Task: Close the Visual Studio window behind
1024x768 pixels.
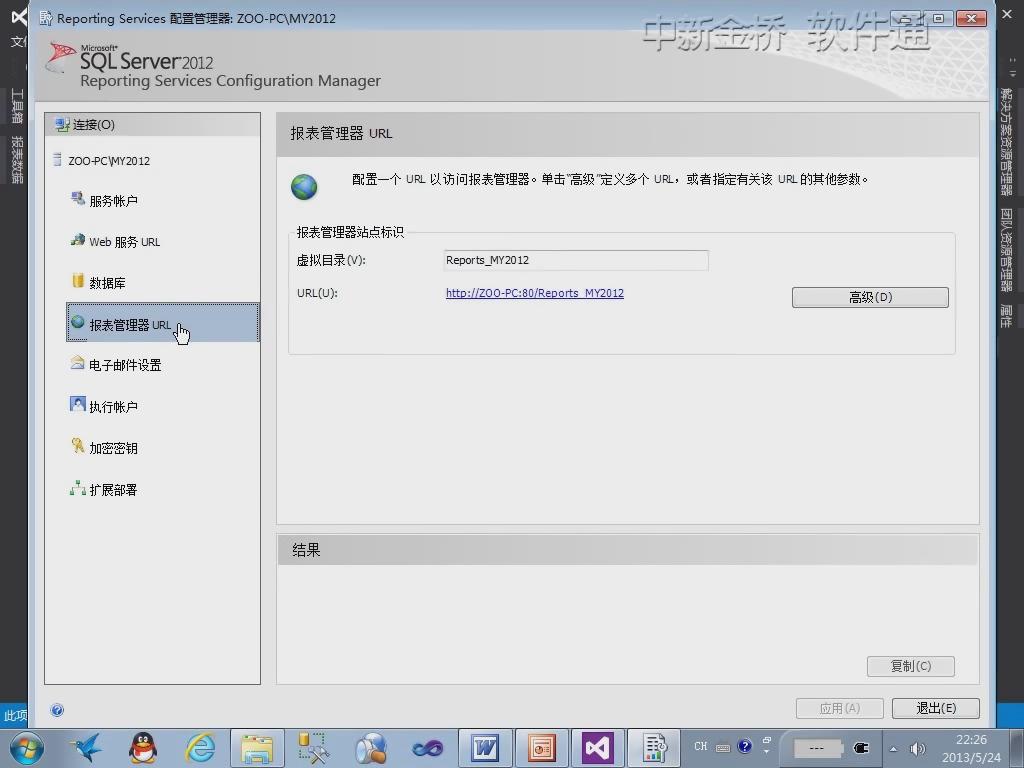Action: tap(1008, 14)
